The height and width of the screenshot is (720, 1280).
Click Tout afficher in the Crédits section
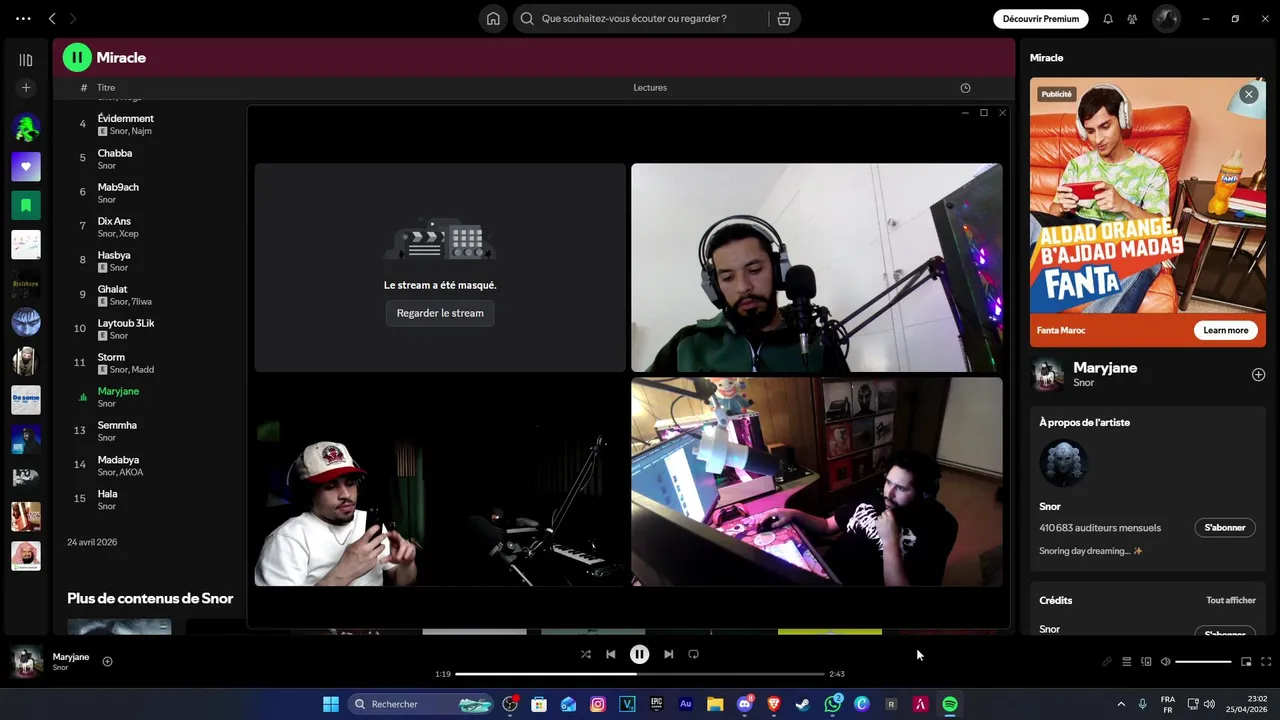(1231, 600)
